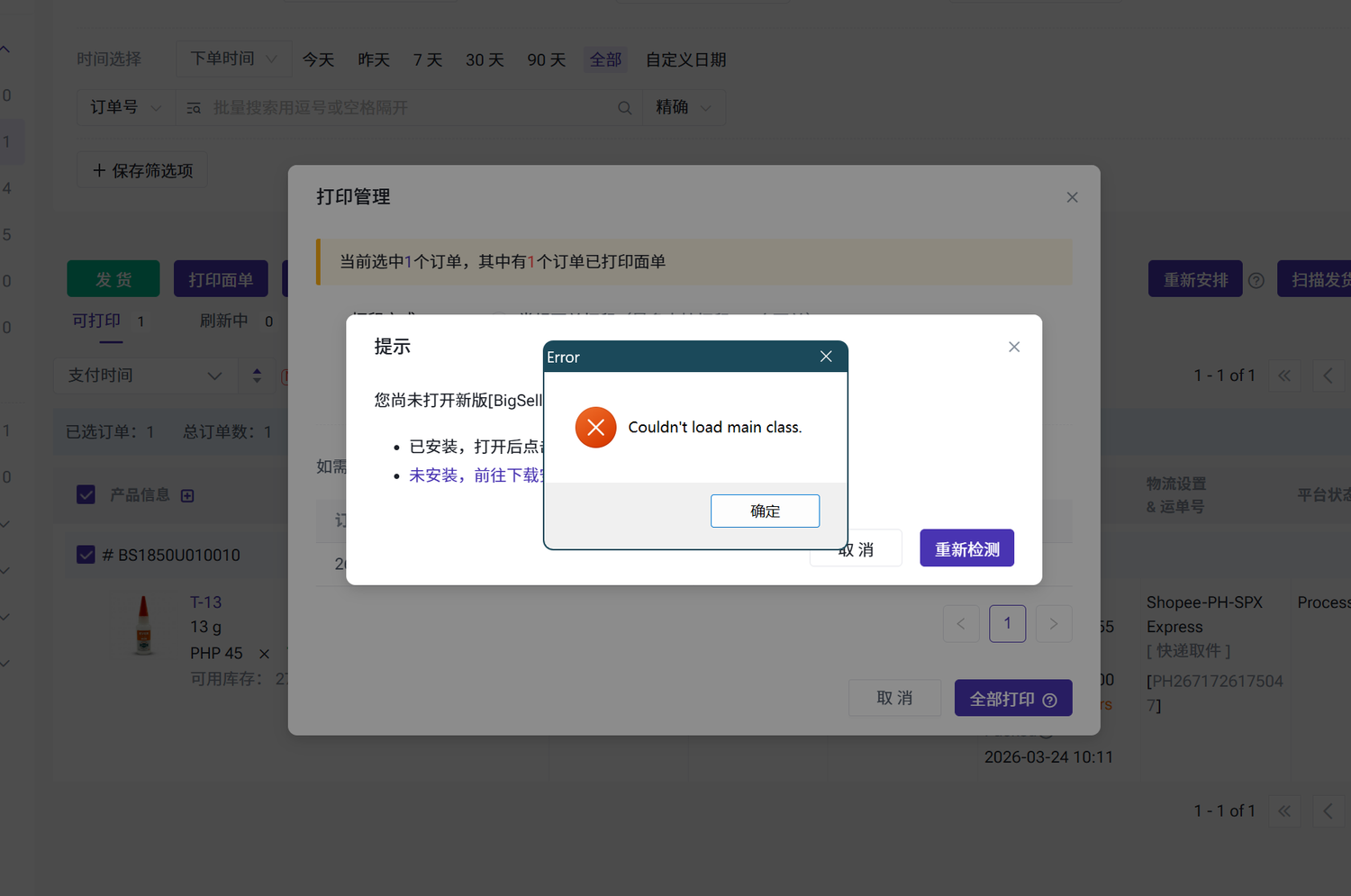This screenshot has width=1351, height=896.
Task: Click the expand icon next to 产品信息
Action: pos(187,495)
